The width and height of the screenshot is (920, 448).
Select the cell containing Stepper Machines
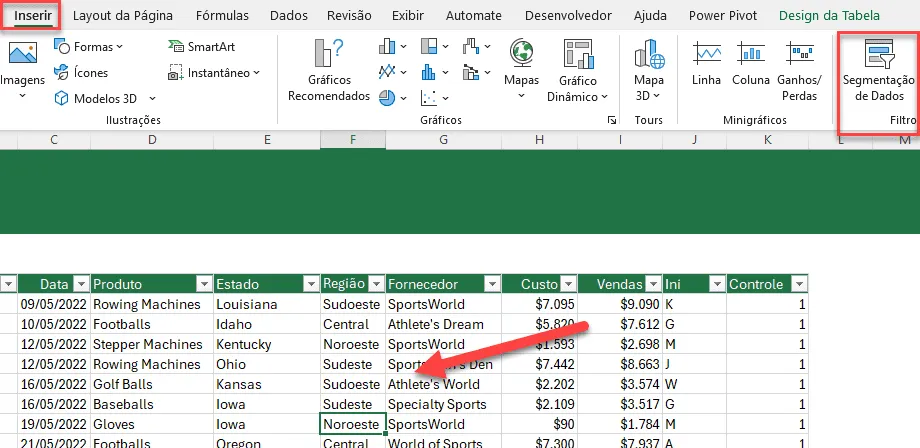coord(152,344)
